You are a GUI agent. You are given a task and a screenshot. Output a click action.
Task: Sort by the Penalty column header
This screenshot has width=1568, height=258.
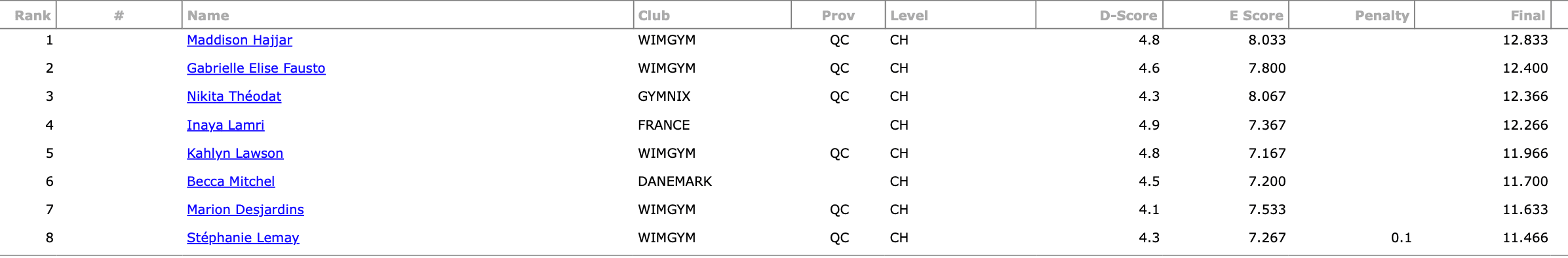[x=1382, y=16]
